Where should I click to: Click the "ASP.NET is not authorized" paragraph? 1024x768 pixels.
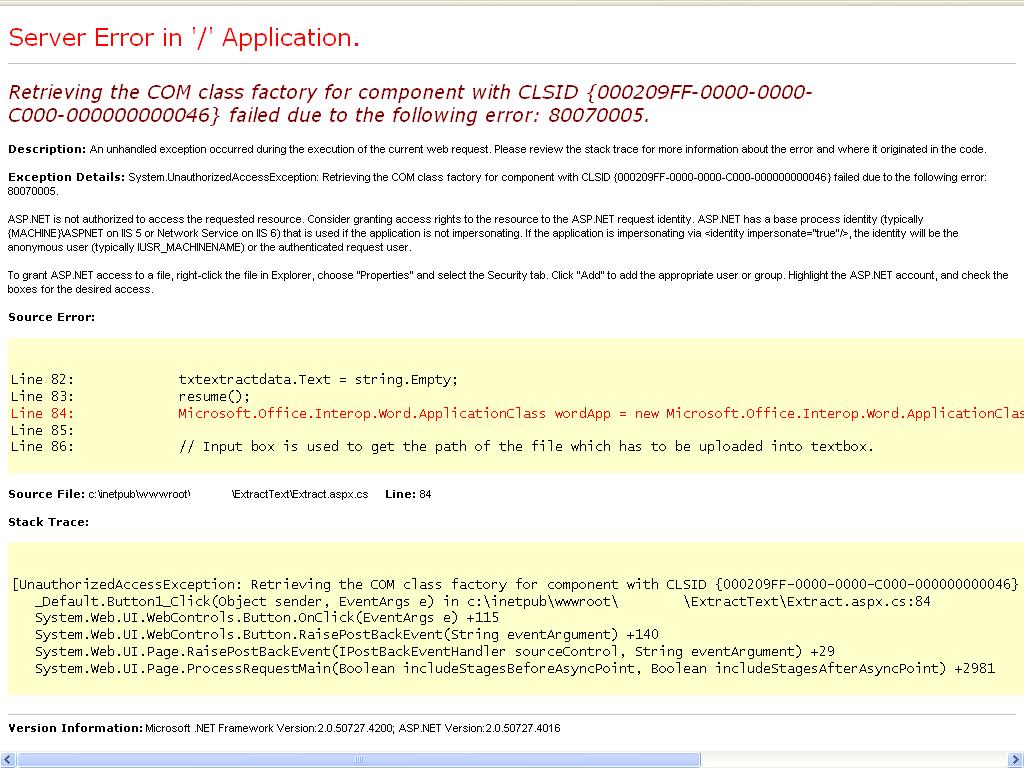point(483,233)
